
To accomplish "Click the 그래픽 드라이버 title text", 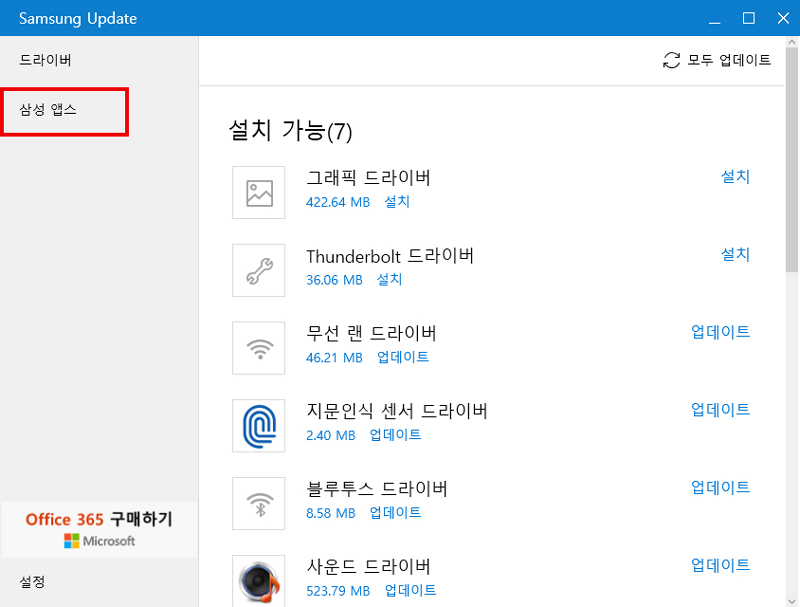I will pos(368,178).
